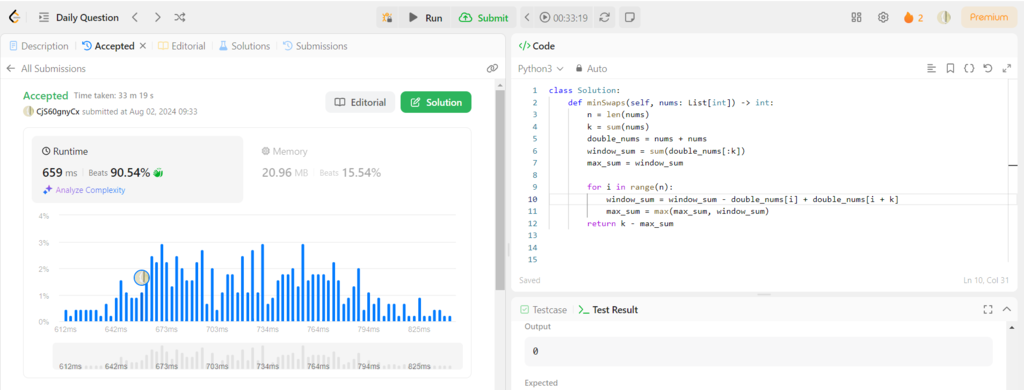Open the notes sticky icon
This screenshot has height=390, width=1024.
(630, 18)
